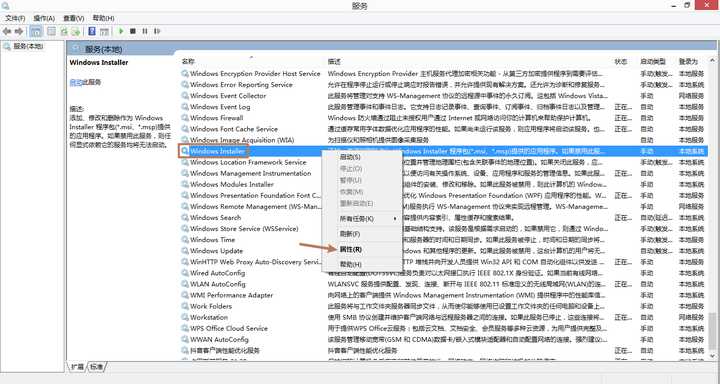
Task: Click the Properties sheet toolbar icon
Action: [51, 31]
